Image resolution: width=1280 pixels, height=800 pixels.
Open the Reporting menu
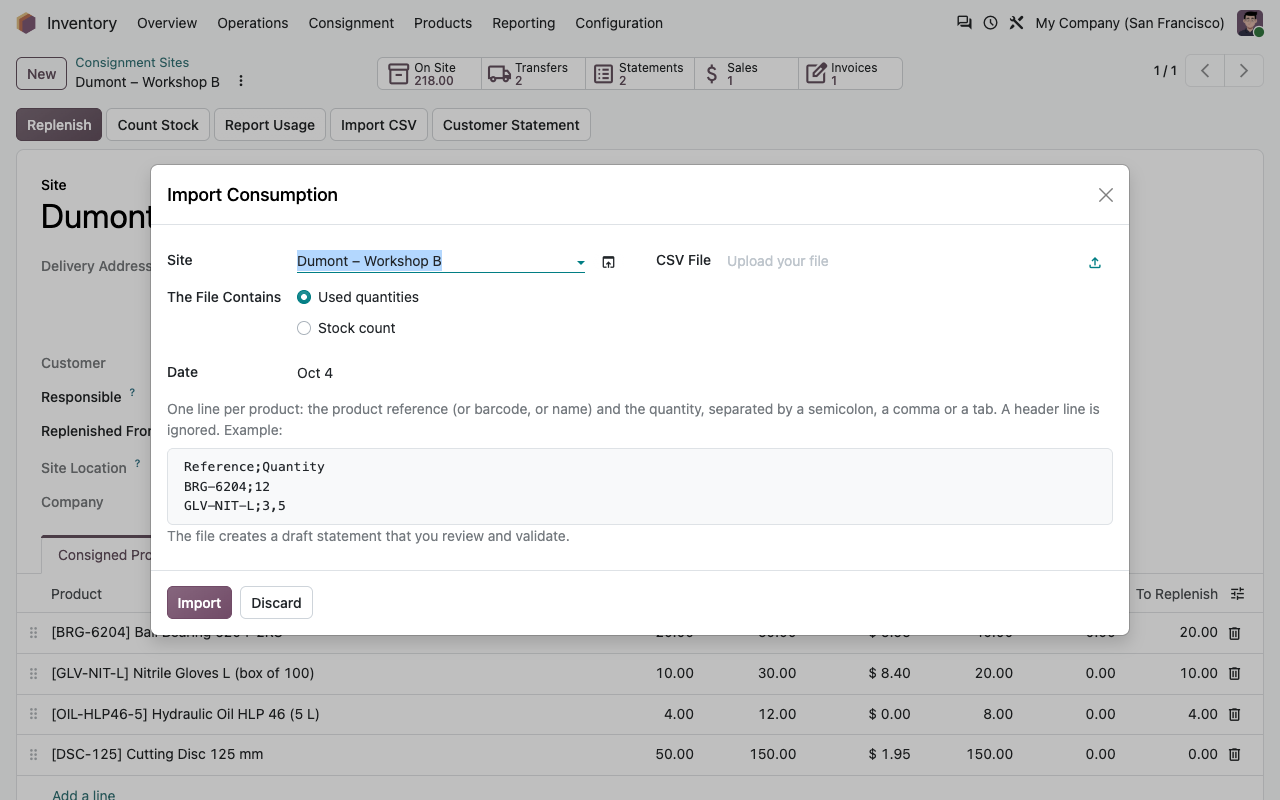coord(524,23)
